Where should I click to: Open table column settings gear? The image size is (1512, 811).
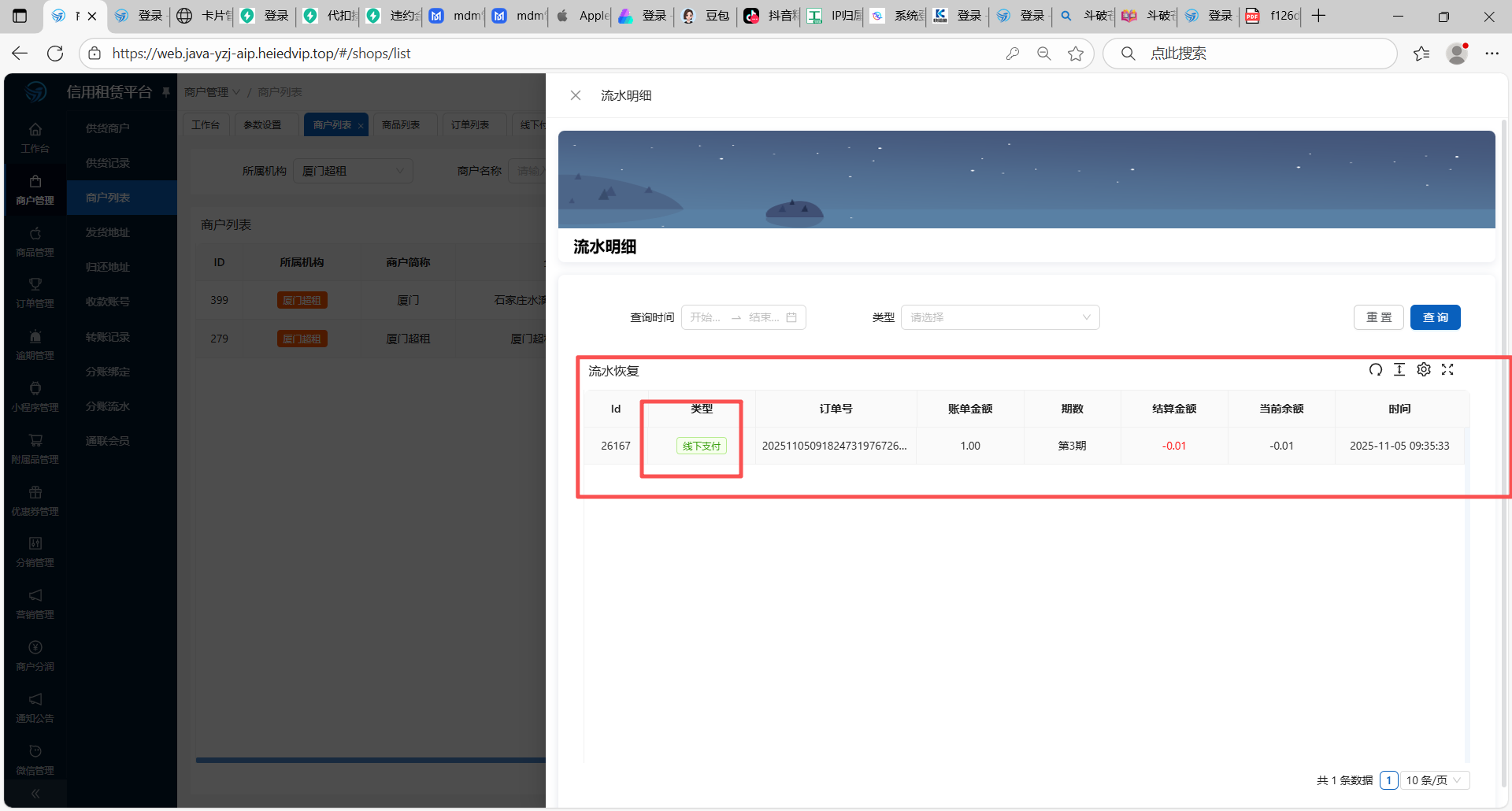click(1424, 370)
